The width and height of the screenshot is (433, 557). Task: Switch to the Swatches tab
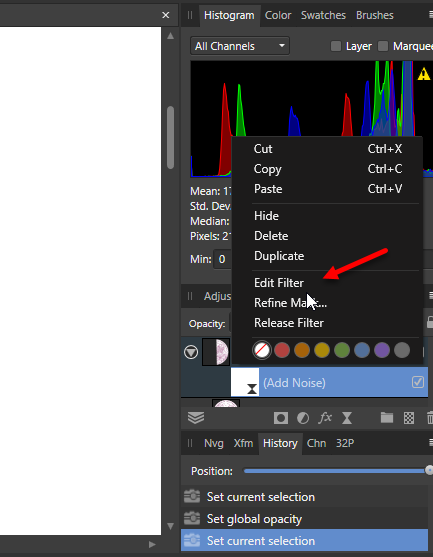(323, 16)
